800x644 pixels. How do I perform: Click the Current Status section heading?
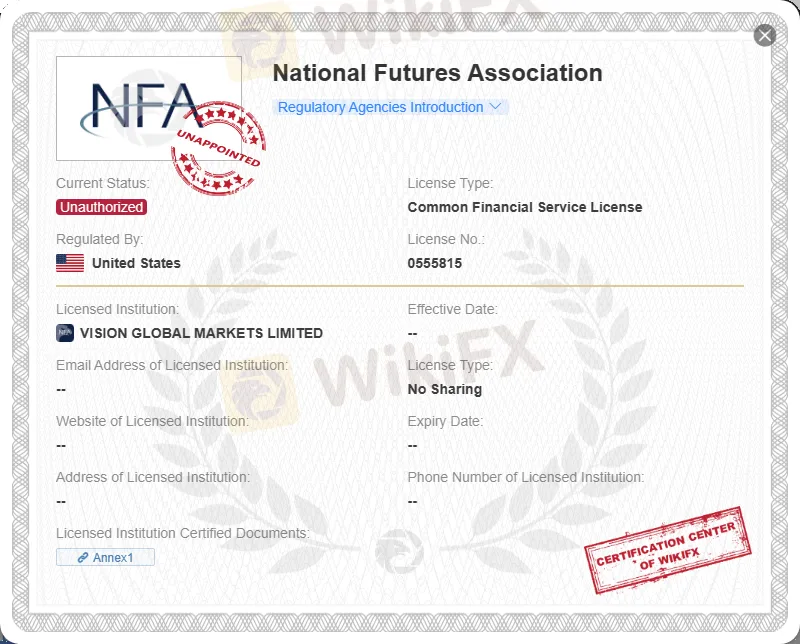tap(101, 183)
